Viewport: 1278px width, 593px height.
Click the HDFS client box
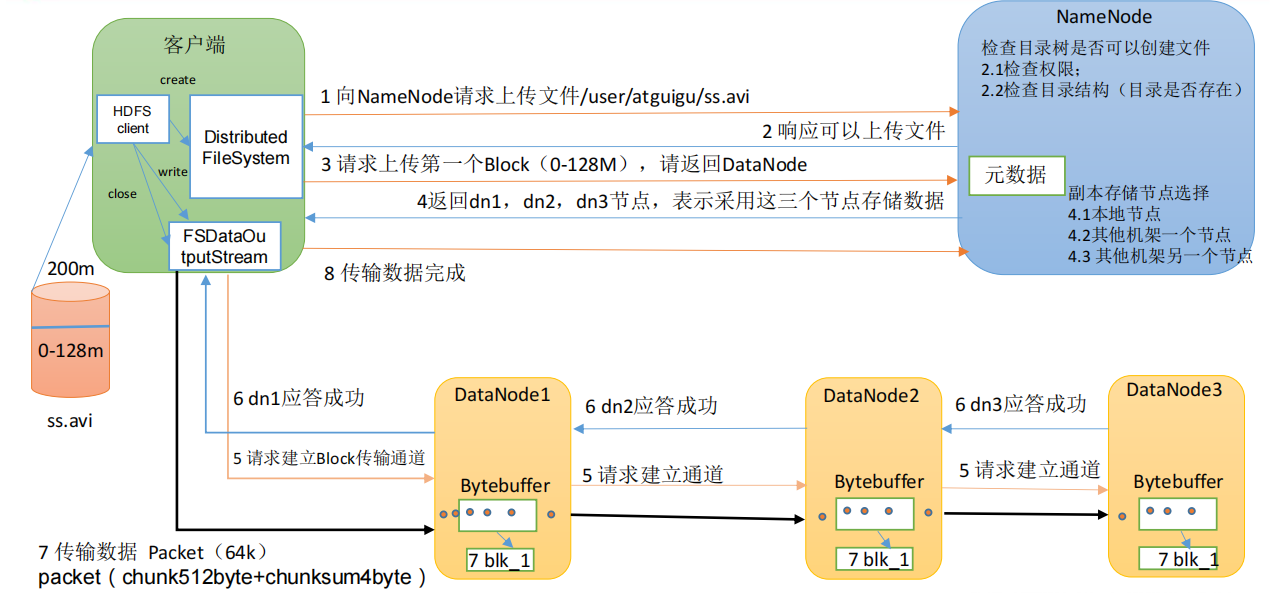click(132, 120)
